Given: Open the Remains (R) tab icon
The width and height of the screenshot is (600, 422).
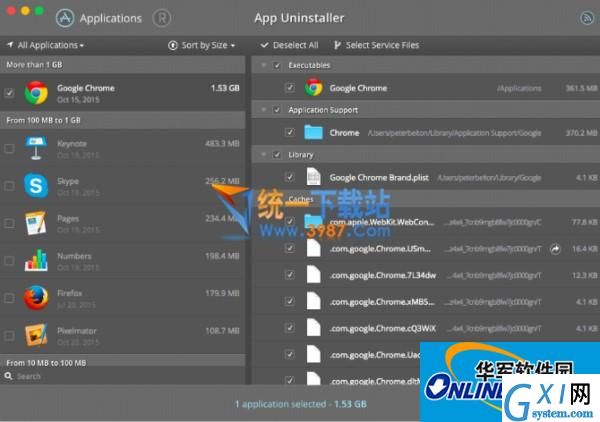Looking at the screenshot, I should [x=161, y=18].
